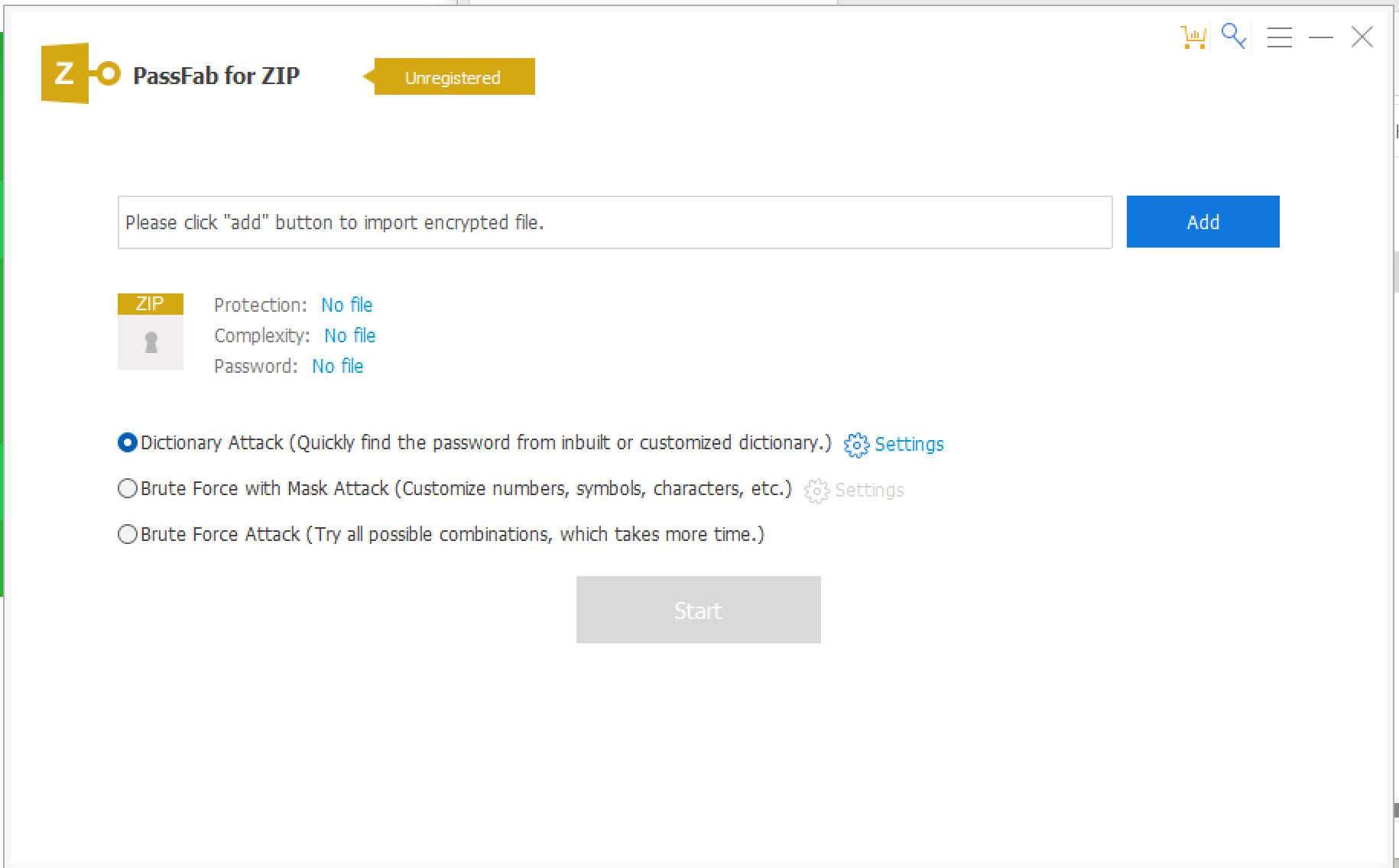Click No file next to Password

click(337, 366)
